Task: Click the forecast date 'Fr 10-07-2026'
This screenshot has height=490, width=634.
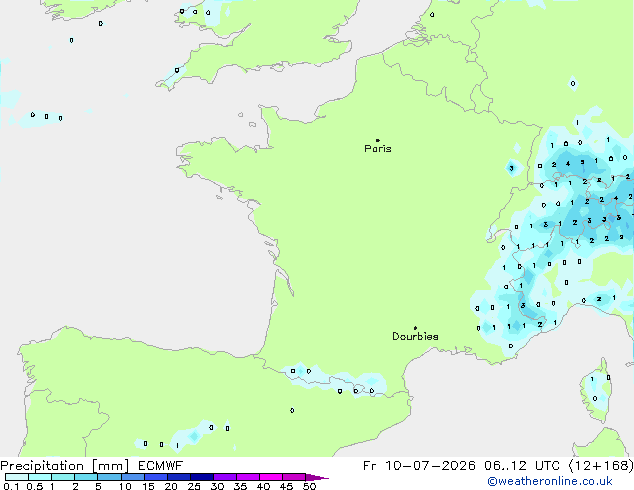Action: (x=419, y=466)
